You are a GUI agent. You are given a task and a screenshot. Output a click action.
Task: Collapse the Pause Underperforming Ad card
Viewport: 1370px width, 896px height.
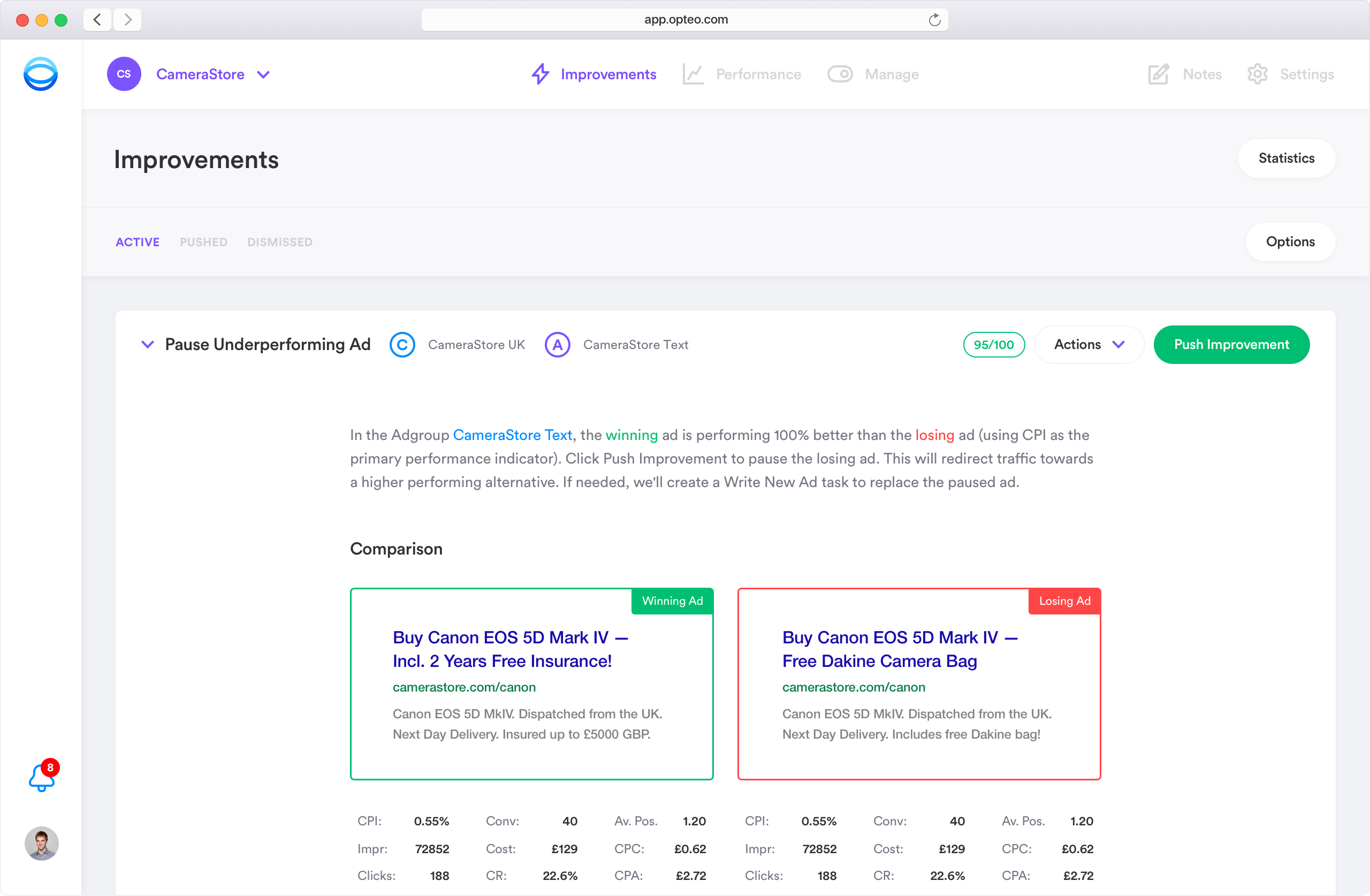(148, 344)
